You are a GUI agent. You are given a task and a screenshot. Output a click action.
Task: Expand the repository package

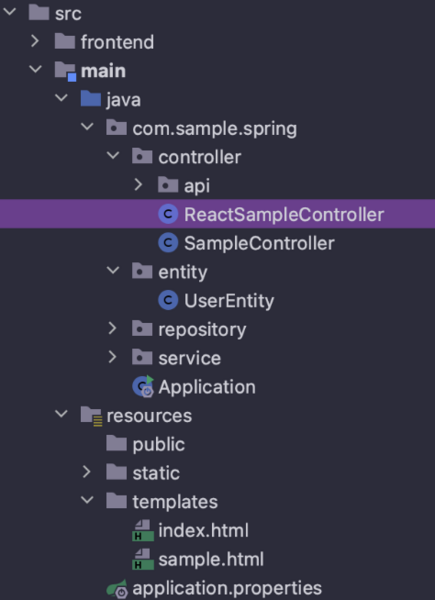pos(112,328)
